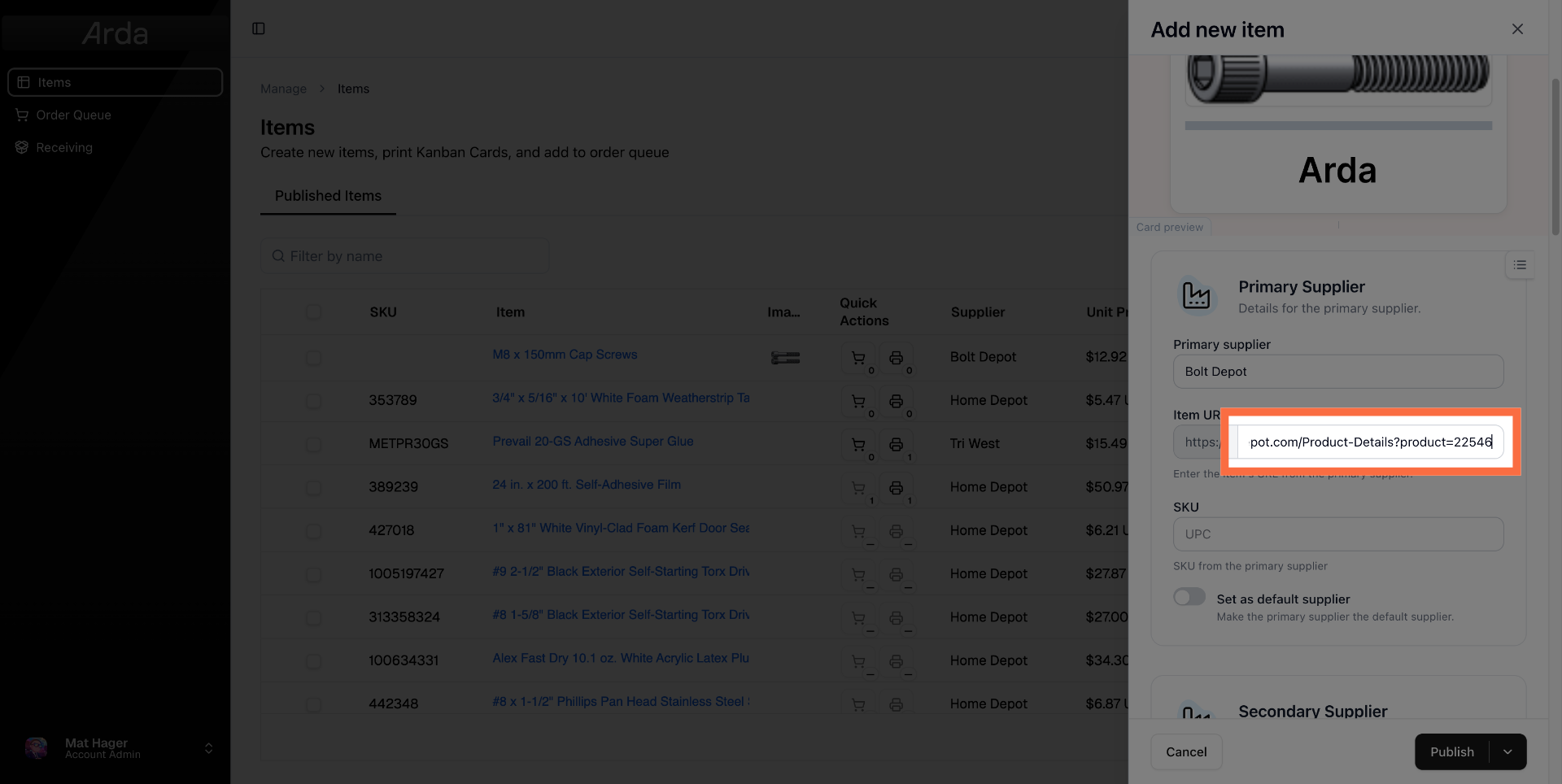This screenshot has width=1562, height=784.
Task: Click the M8 Cap Screws image thumbnail
Action: point(785,358)
